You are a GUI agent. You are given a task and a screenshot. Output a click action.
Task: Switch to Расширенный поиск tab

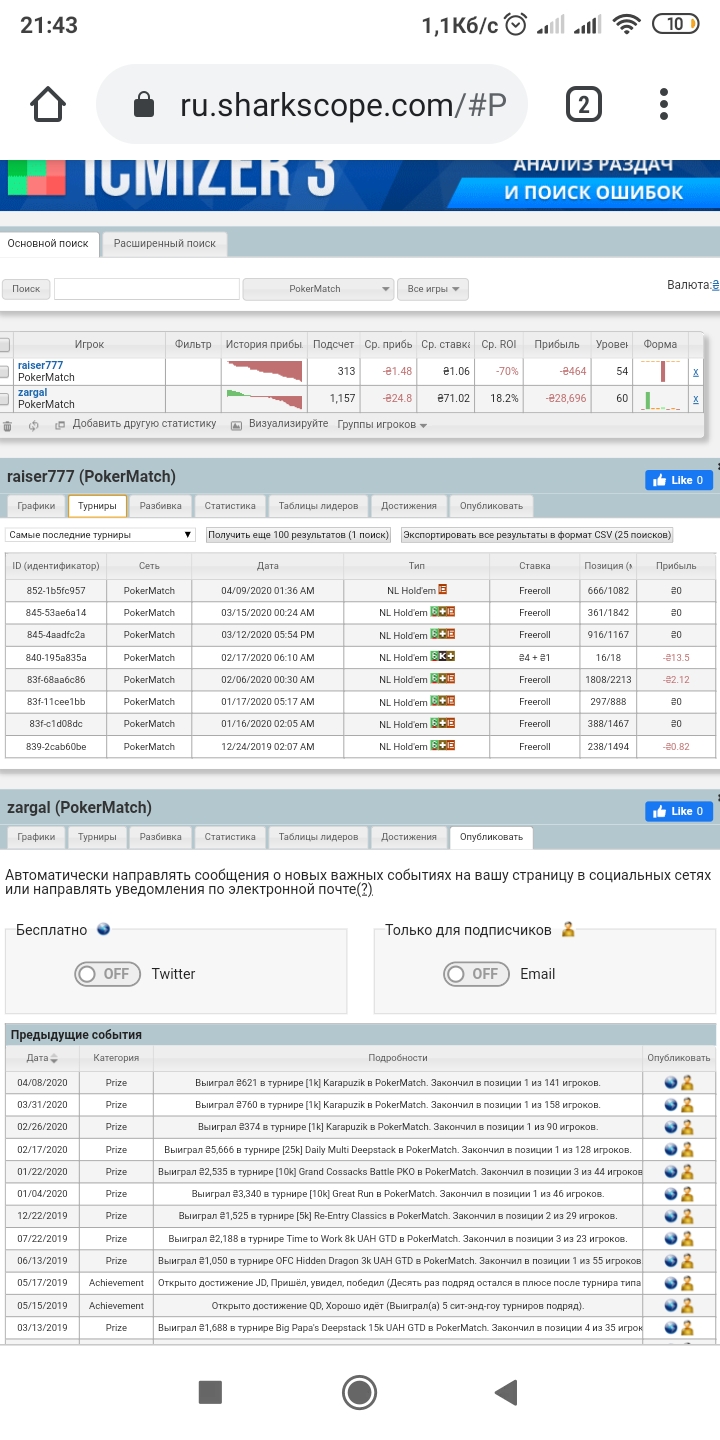pos(165,243)
